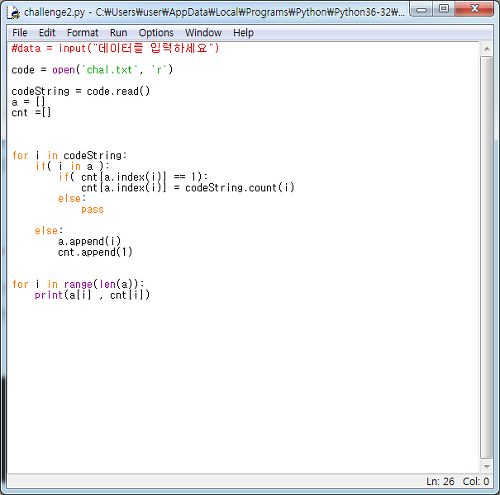The width and height of the screenshot is (500, 495).
Task: Click the 'a = []' line
Action: (28, 102)
